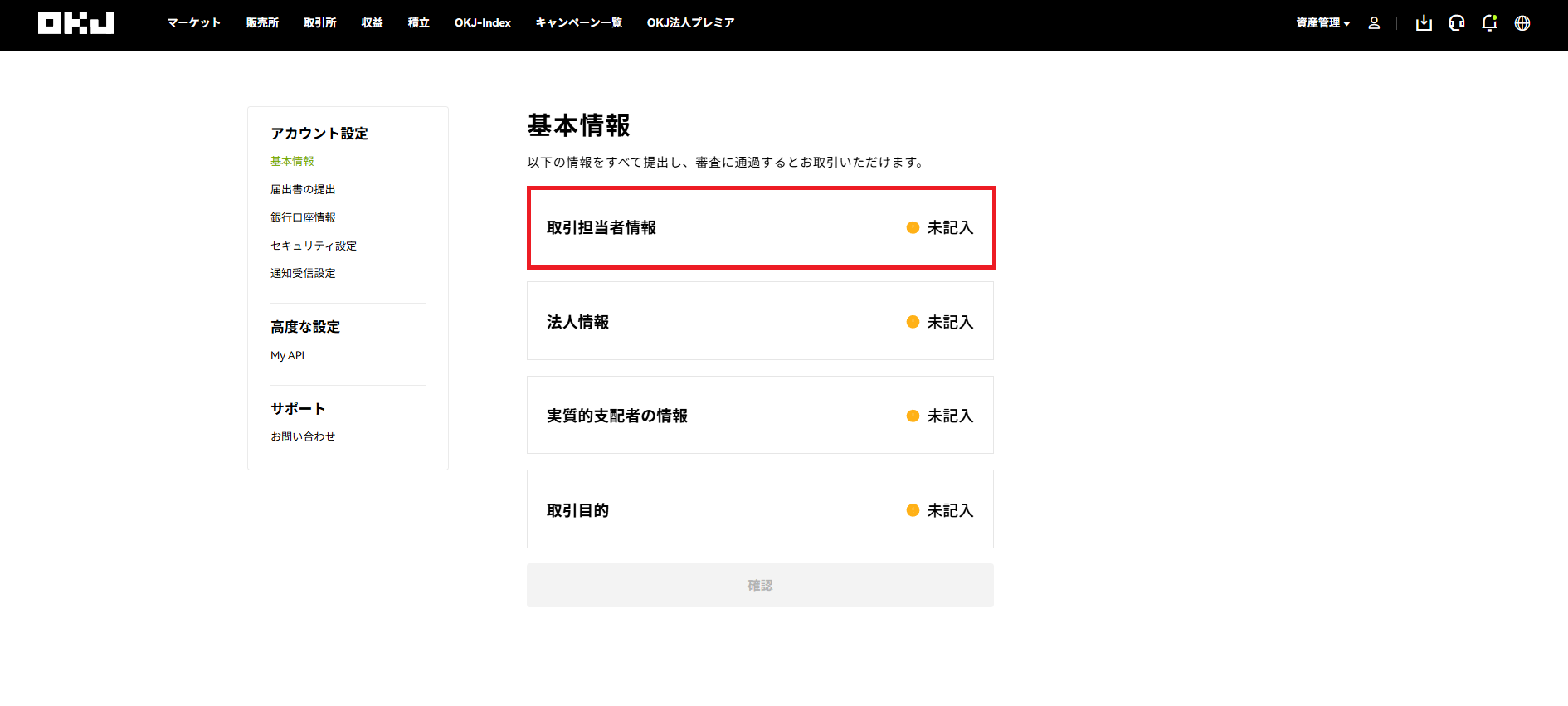Click the globe language icon

(1522, 23)
